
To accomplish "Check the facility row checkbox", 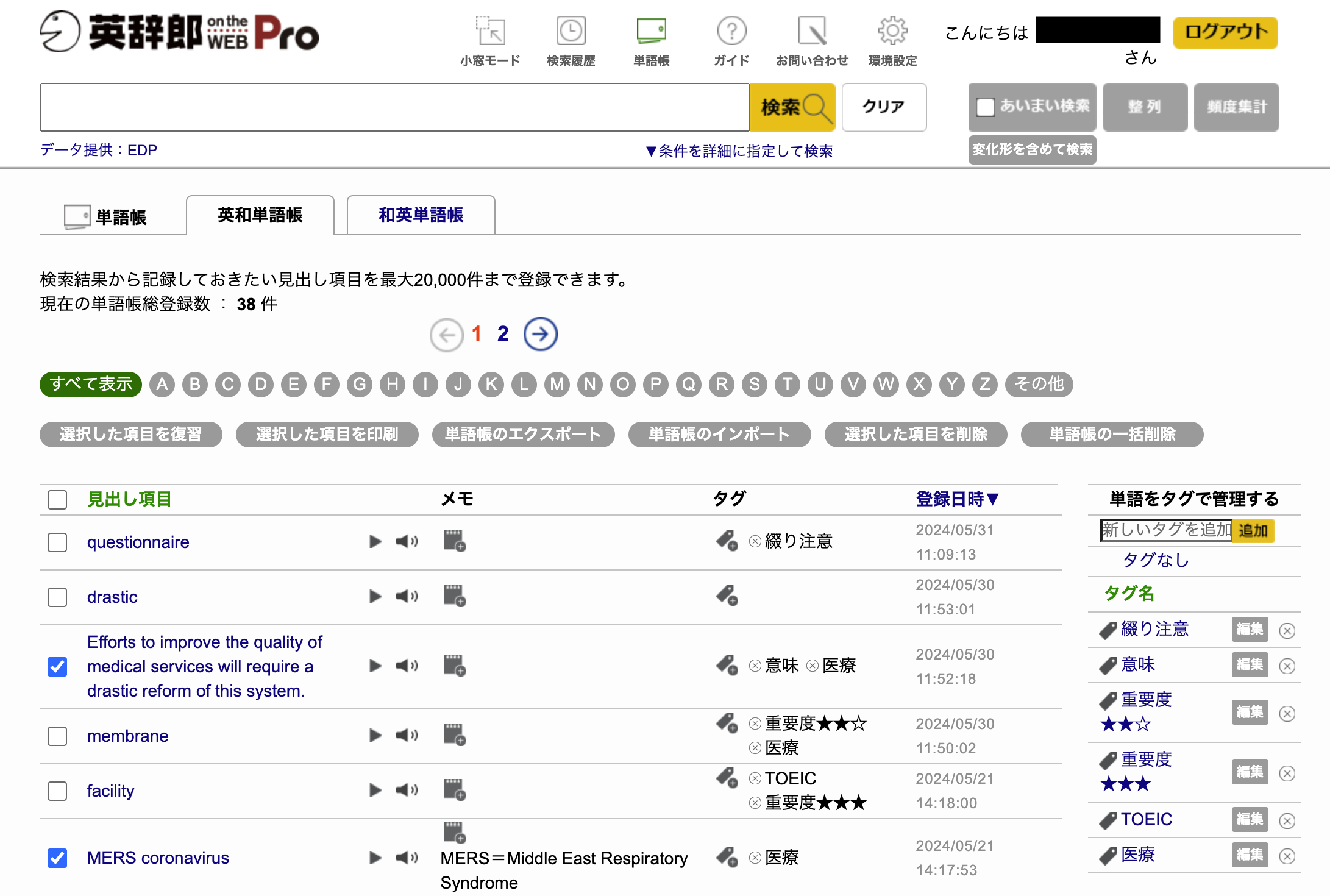I will (x=57, y=791).
